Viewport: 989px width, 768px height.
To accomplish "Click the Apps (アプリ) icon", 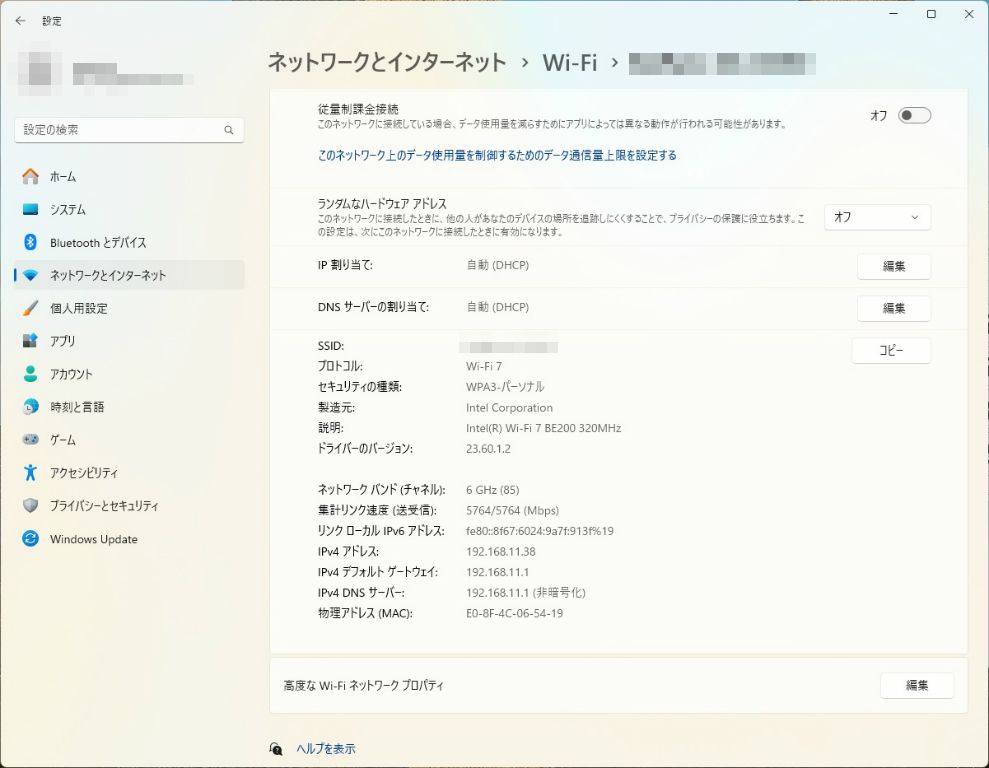I will 30,341.
